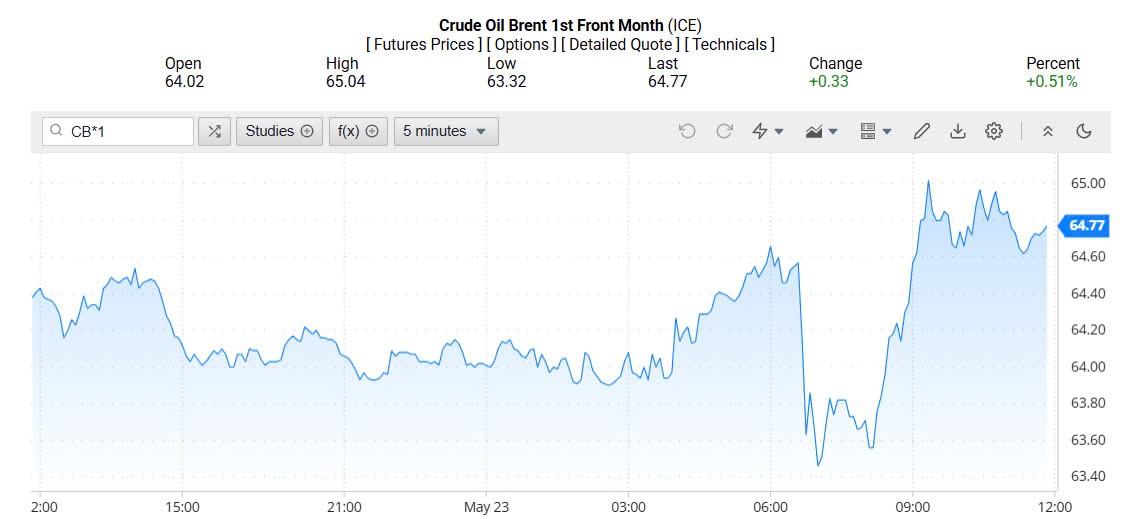Image resolution: width=1129 pixels, height=519 pixels.
Task: Expand the 5 minutes interval dropdown
Action: coord(446,131)
